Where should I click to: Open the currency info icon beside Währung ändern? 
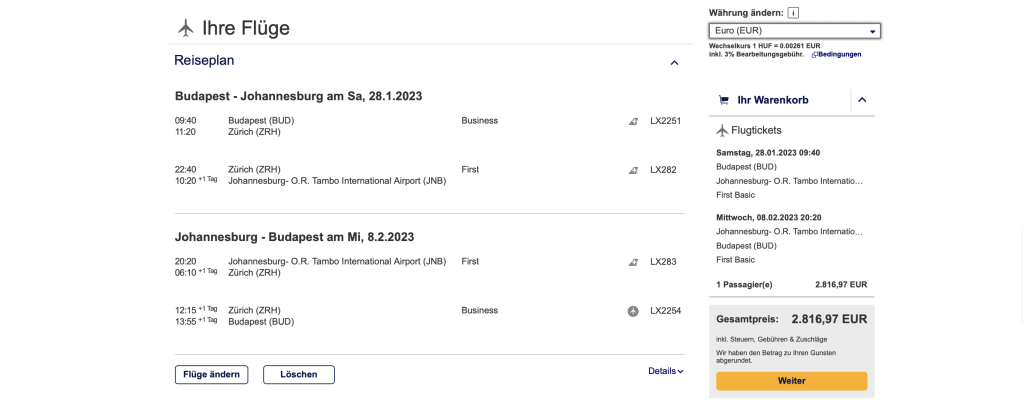[793, 13]
